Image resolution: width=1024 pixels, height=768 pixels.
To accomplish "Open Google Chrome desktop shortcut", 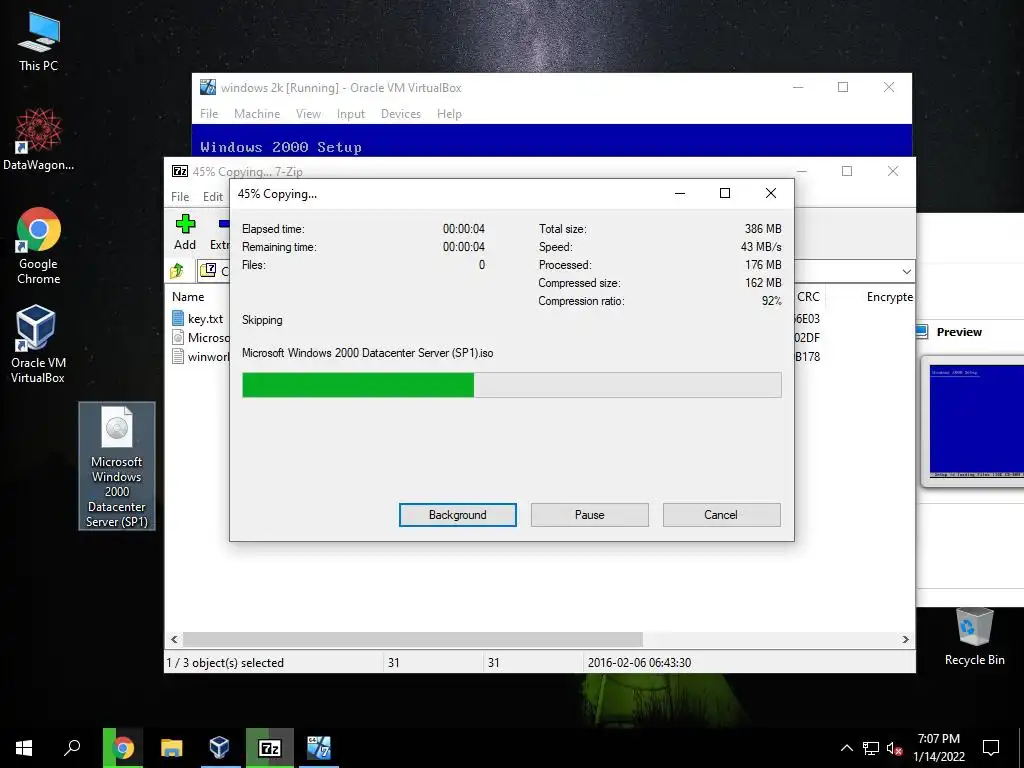I will pos(39,246).
